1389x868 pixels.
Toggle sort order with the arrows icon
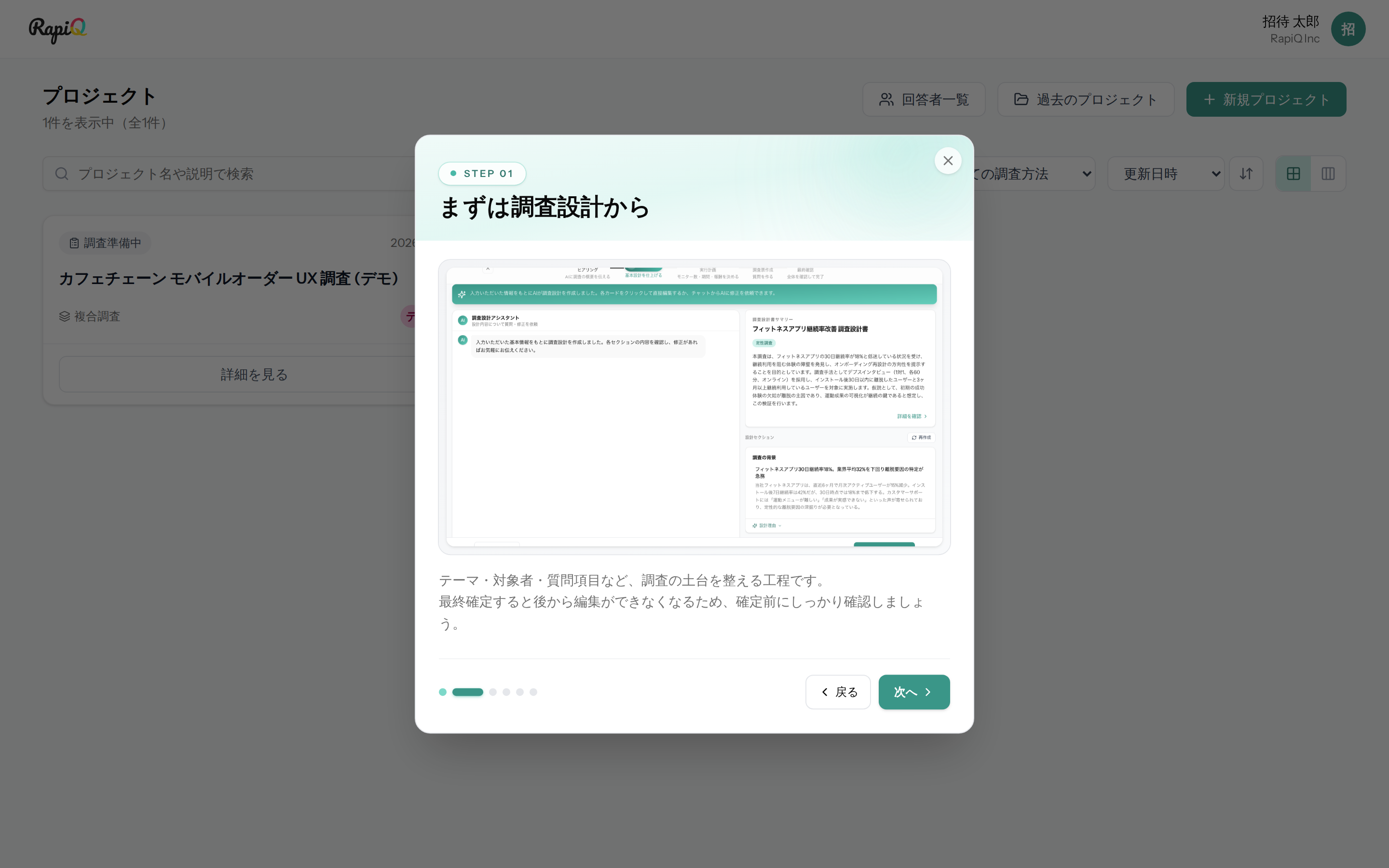[x=1246, y=174]
